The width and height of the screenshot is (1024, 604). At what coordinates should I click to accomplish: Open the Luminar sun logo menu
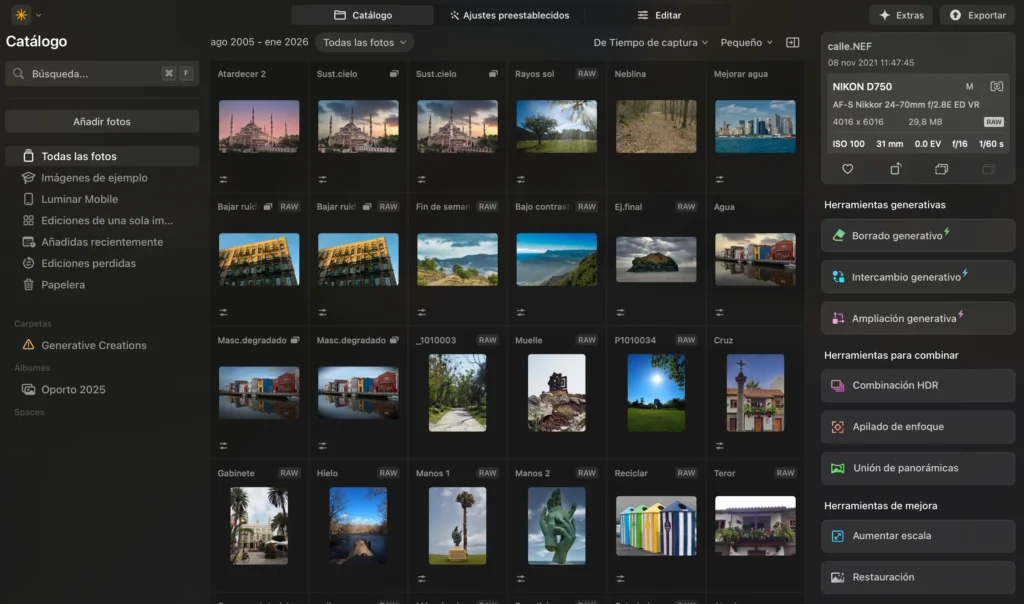coord(22,14)
